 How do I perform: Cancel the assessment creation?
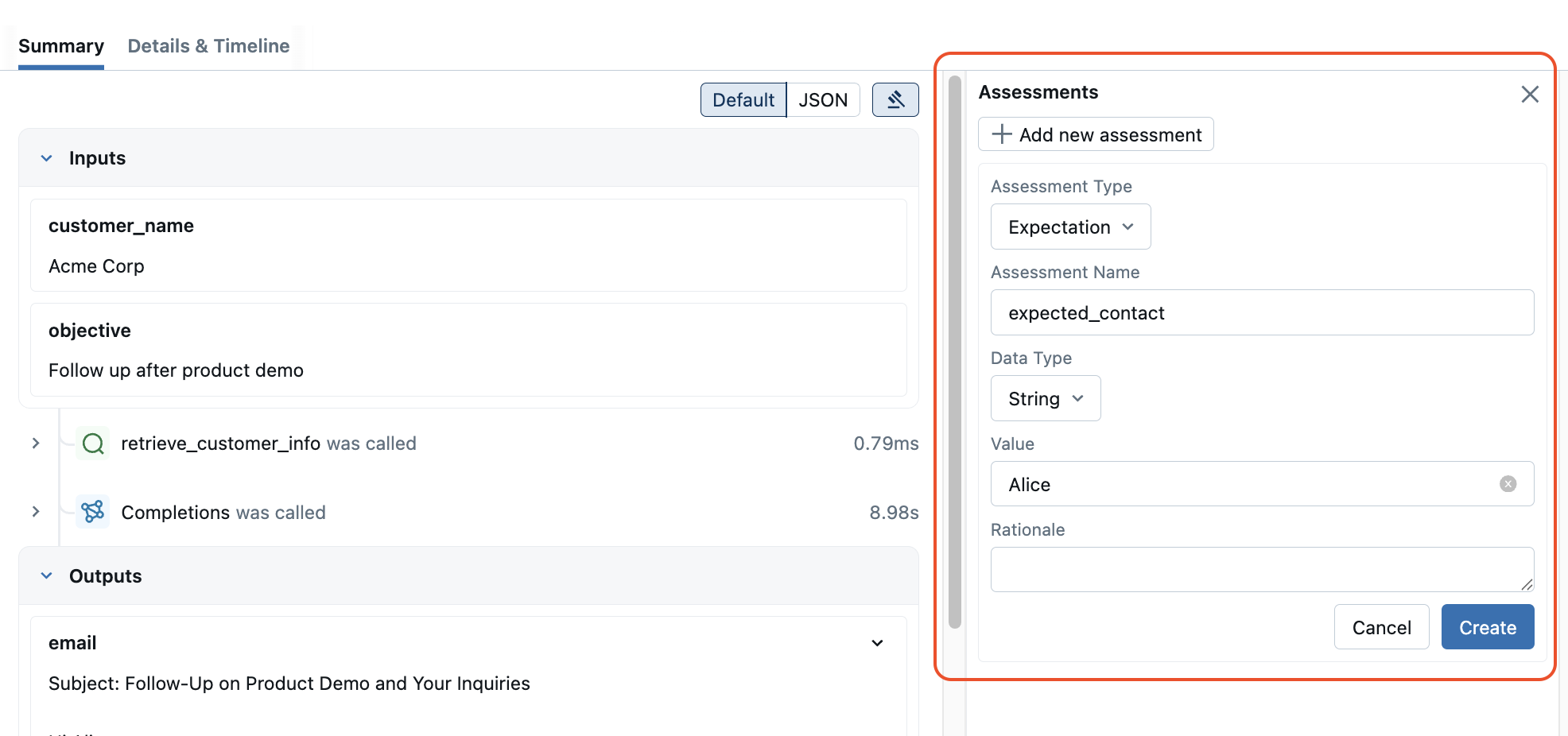pos(1381,627)
